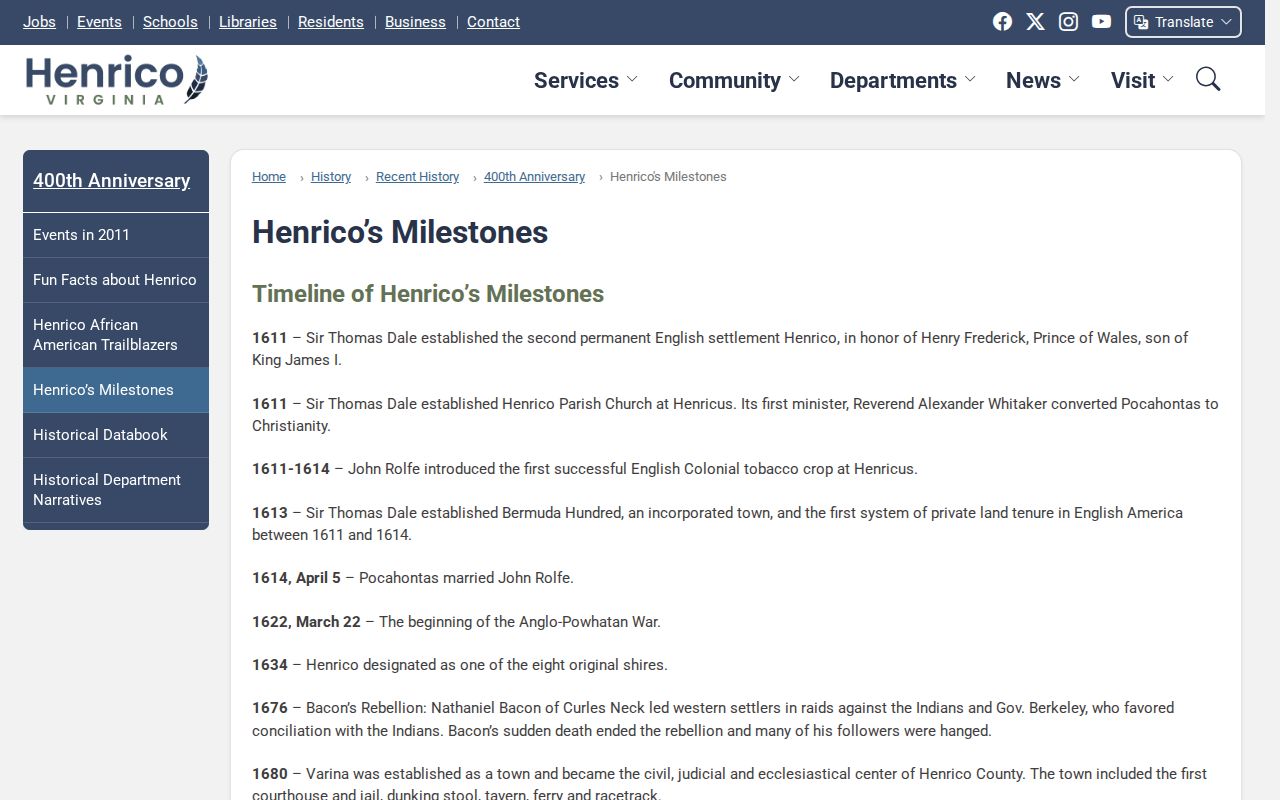Image resolution: width=1280 pixels, height=800 pixels.
Task: Click the 1614, April 5 Pocahontas entry
Action: click(x=413, y=578)
